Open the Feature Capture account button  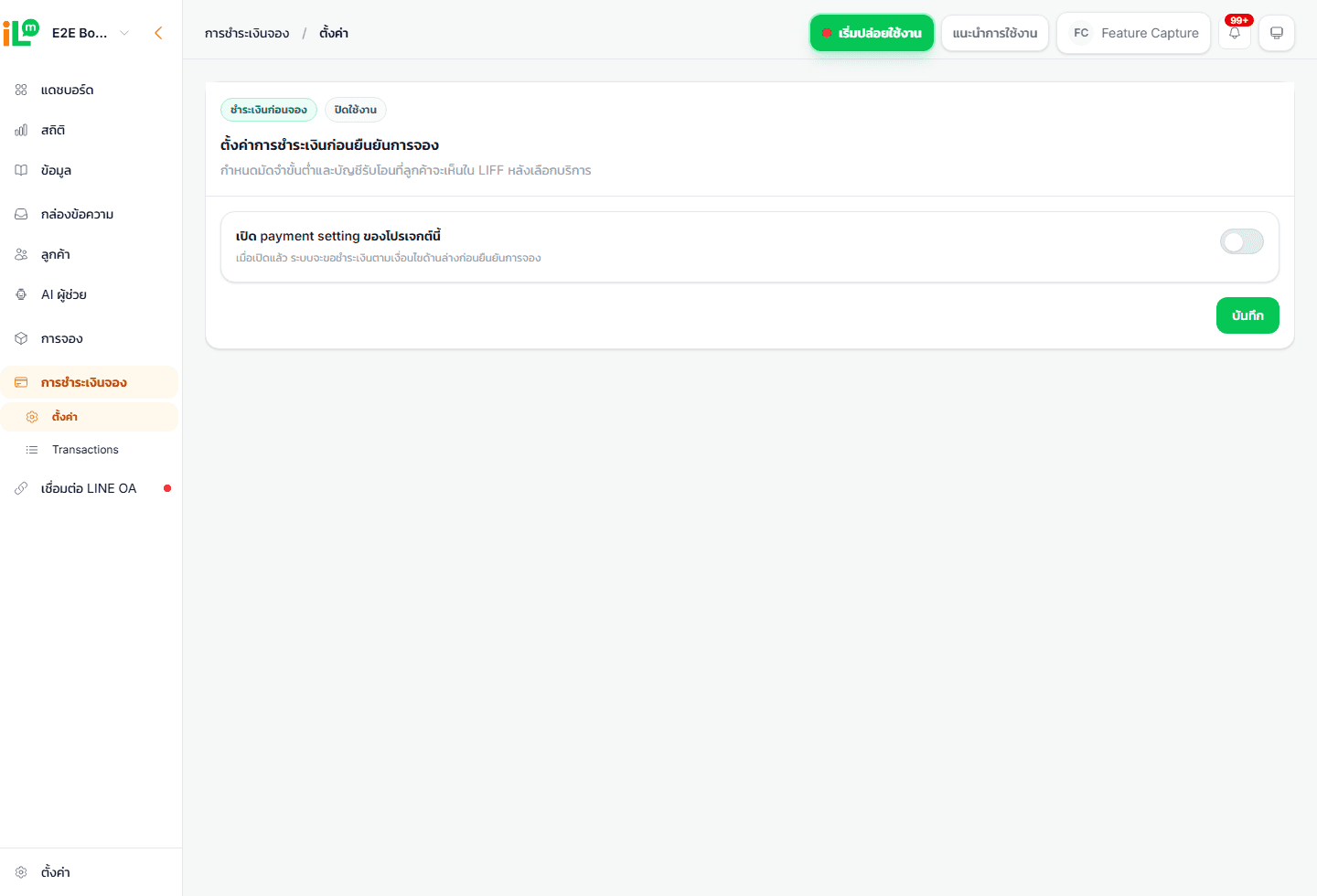tap(1133, 33)
